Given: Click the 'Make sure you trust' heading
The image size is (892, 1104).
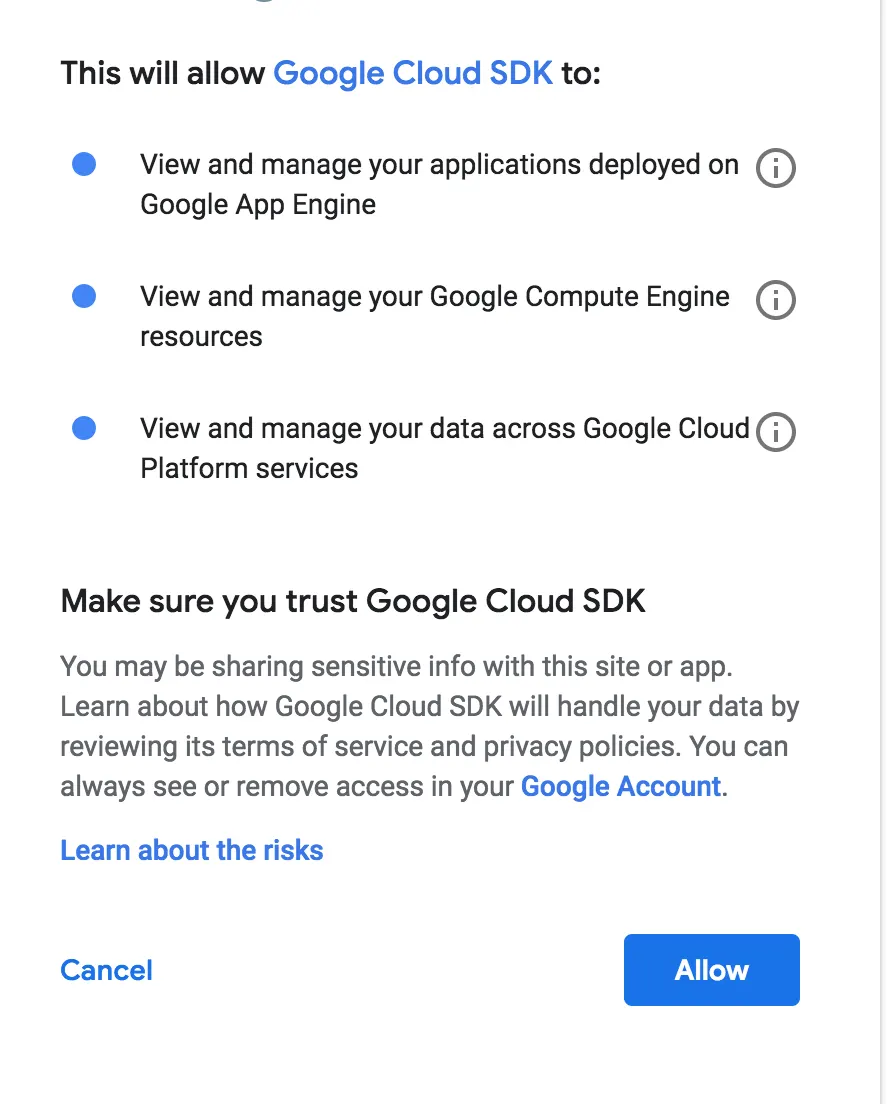Looking at the screenshot, I should point(354,600).
